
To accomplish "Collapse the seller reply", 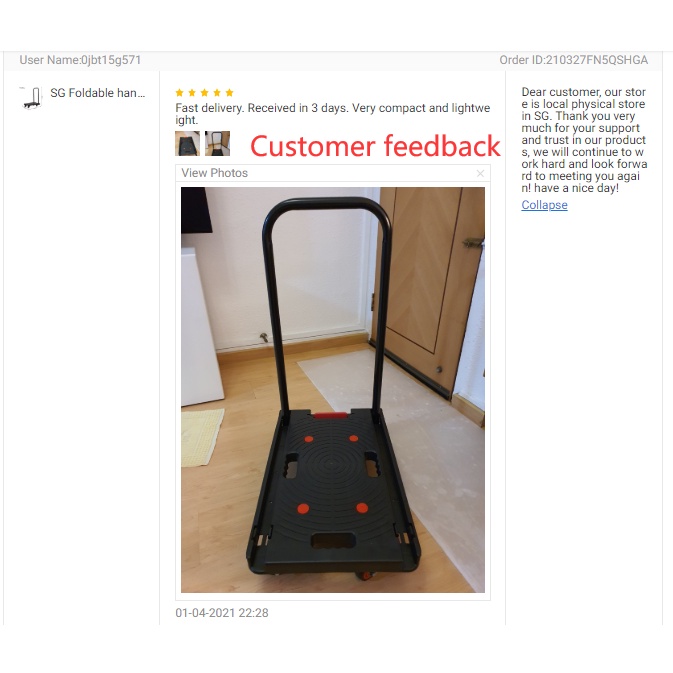I will tap(544, 205).
